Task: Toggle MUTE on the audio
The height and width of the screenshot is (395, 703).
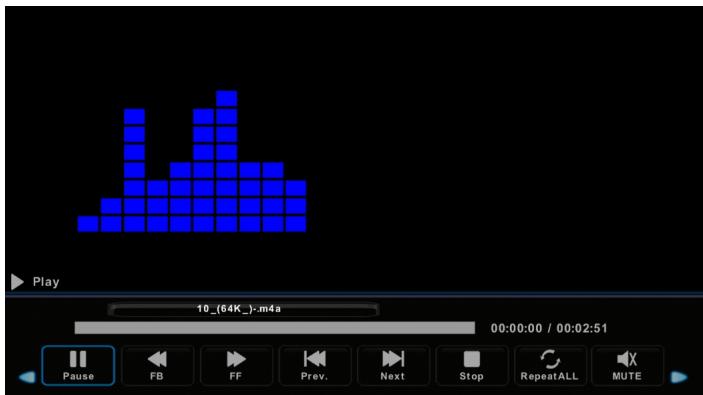Action: pyautogui.click(x=627, y=365)
